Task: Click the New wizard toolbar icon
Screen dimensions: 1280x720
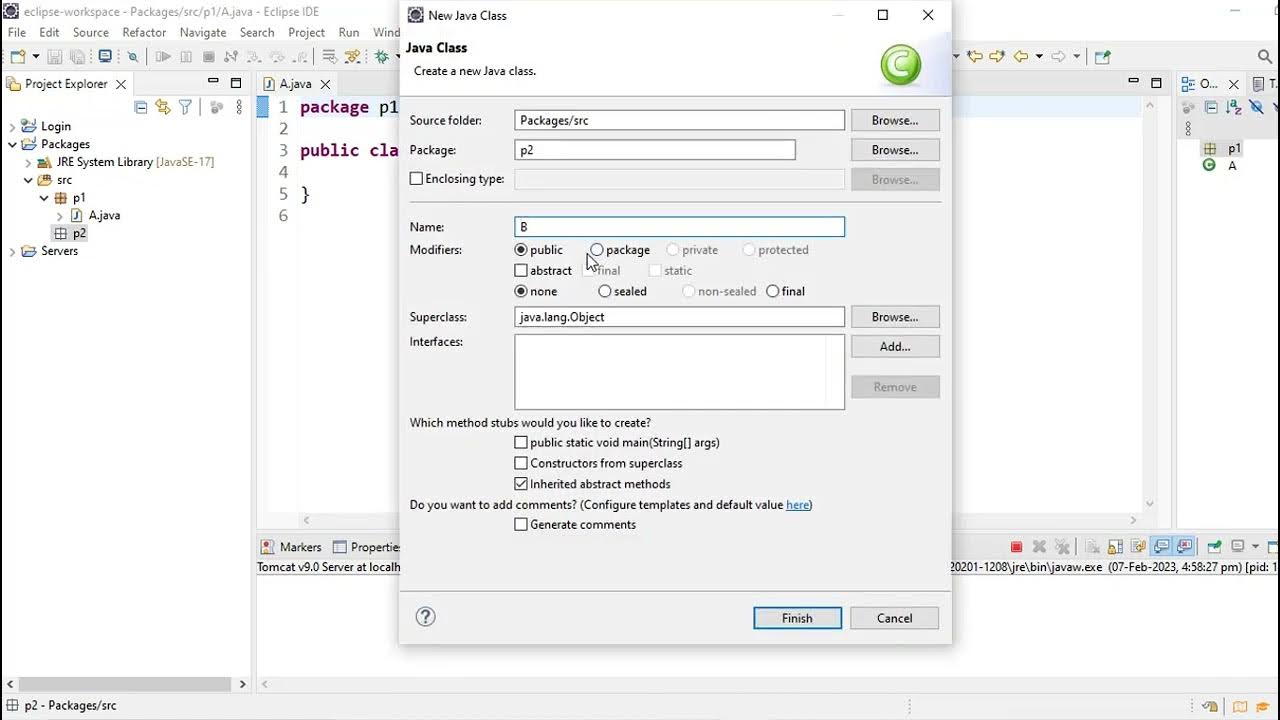Action: coord(18,56)
